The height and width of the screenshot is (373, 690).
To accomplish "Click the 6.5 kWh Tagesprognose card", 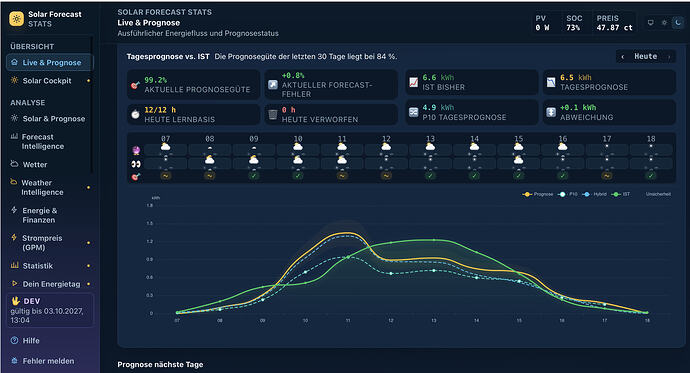I will [x=609, y=82].
